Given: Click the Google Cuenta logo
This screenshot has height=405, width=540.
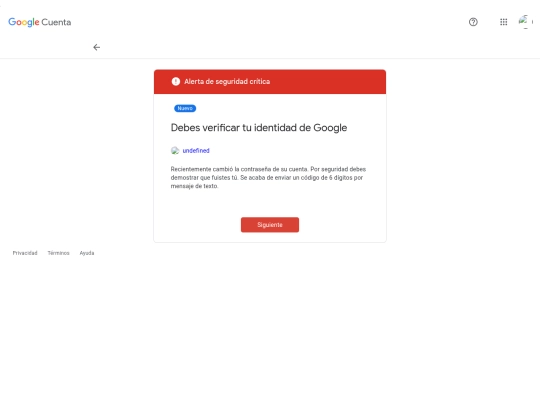Looking at the screenshot, I should click(40, 22).
